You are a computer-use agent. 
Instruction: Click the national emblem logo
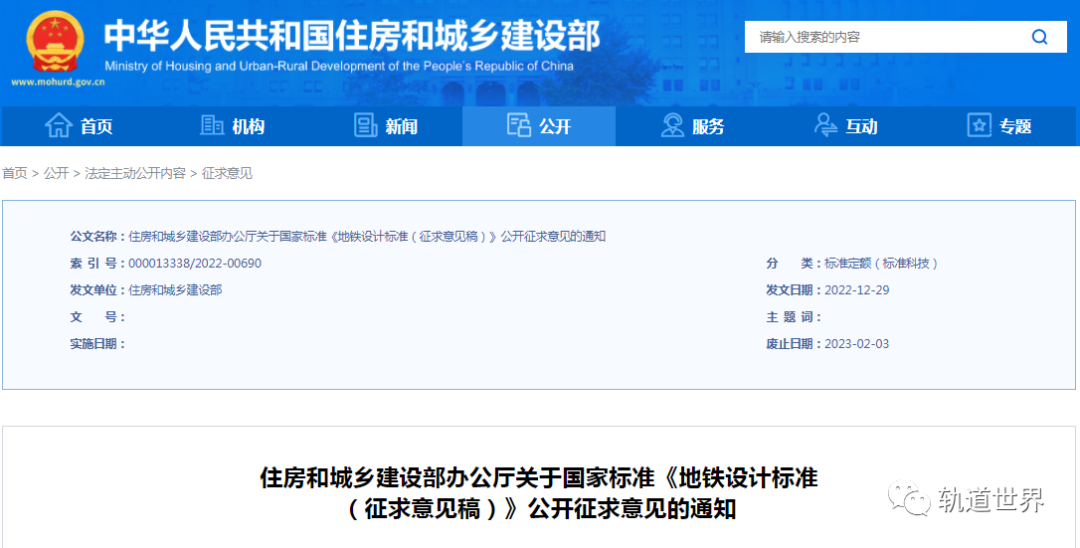[x=56, y=41]
